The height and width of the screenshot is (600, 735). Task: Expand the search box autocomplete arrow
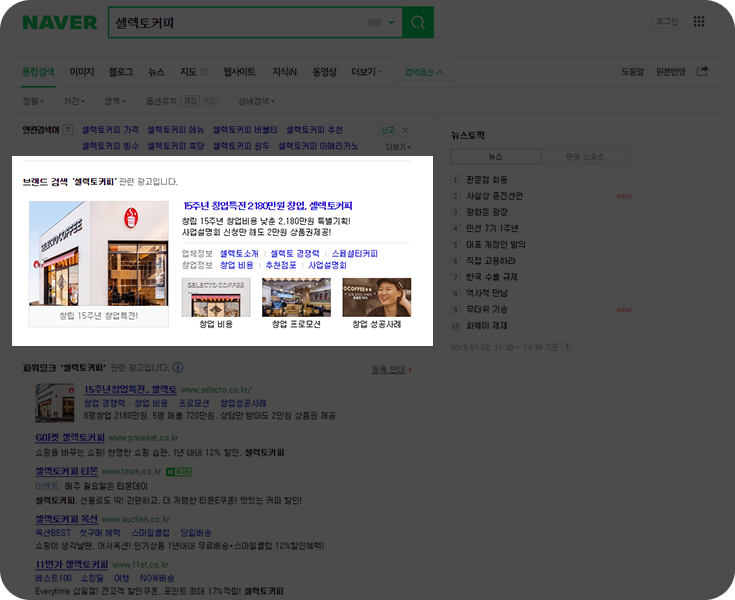click(391, 22)
